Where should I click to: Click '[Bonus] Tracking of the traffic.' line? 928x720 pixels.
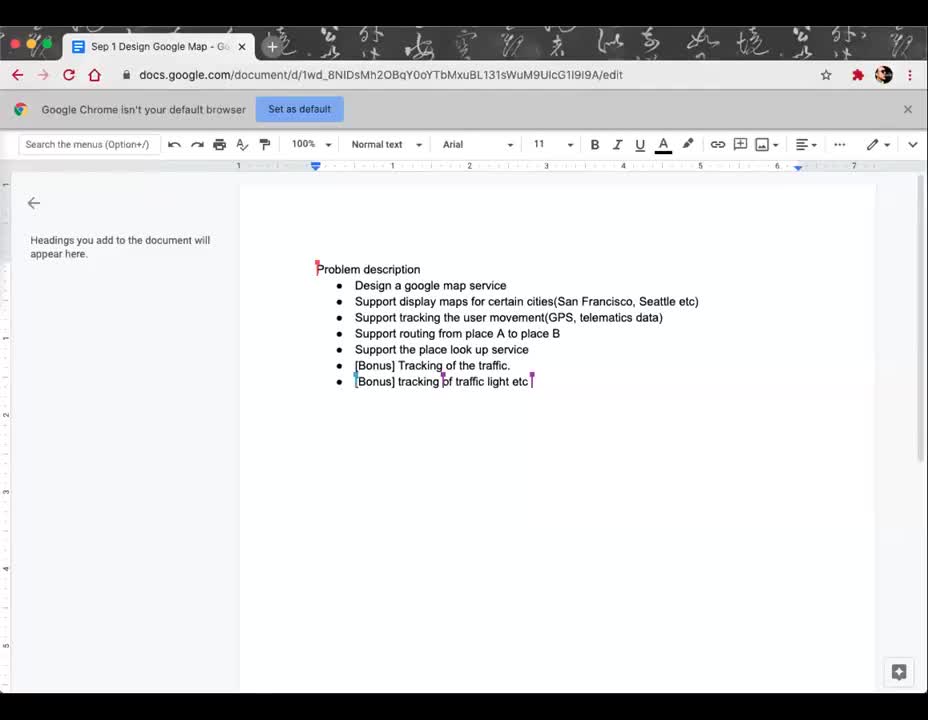pyautogui.click(x=432, y=366)
